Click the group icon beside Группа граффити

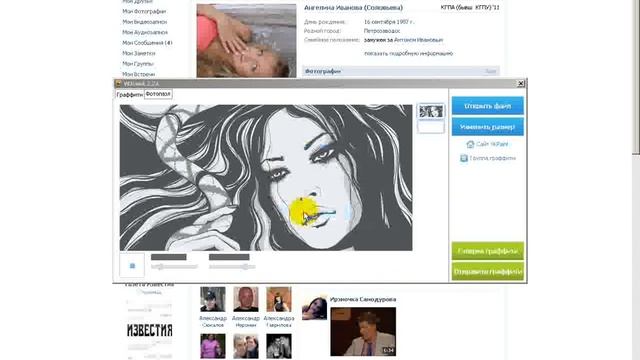click(464, 158)
